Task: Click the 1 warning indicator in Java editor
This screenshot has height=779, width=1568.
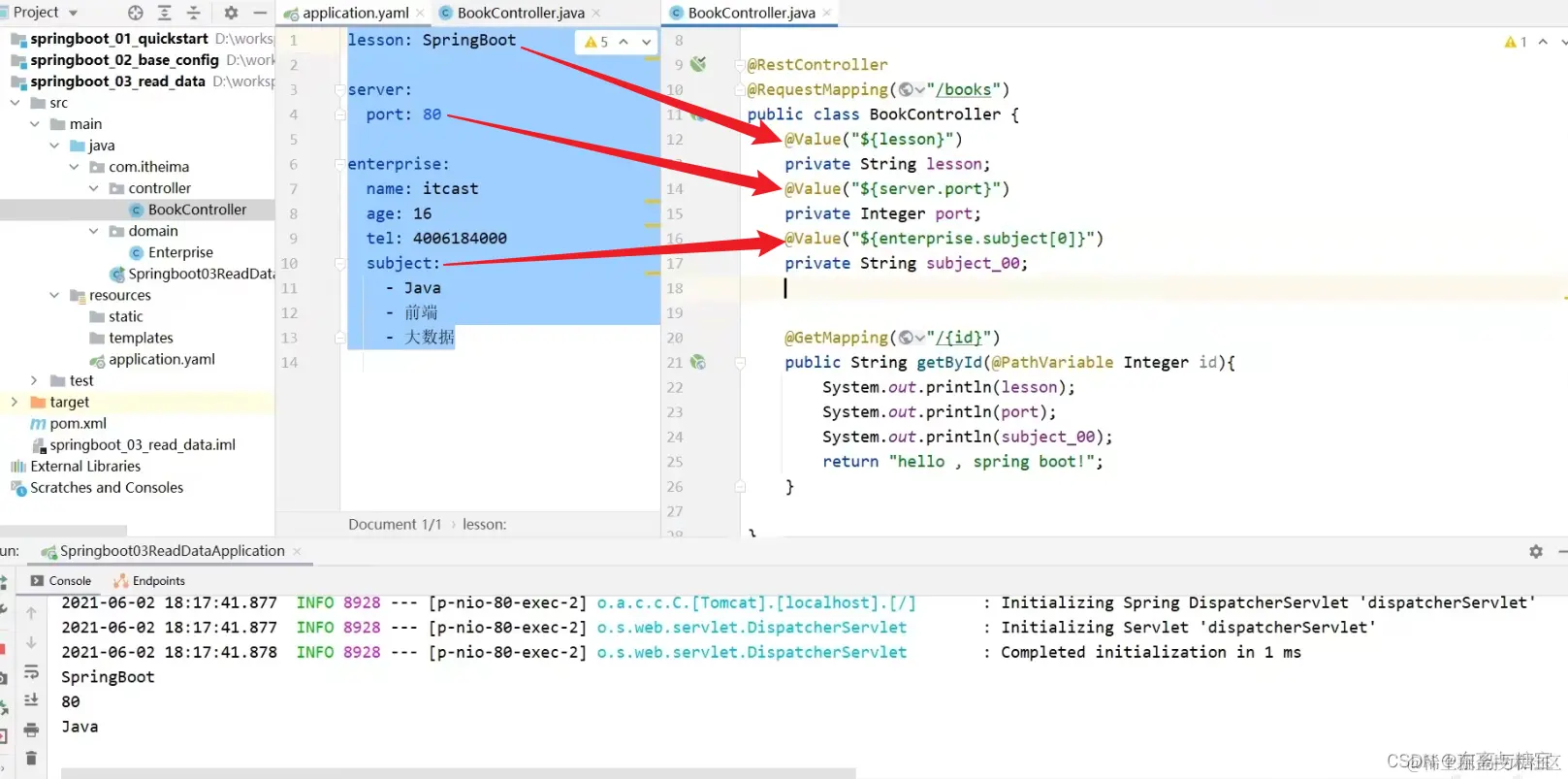Action: coord(1516,42)
